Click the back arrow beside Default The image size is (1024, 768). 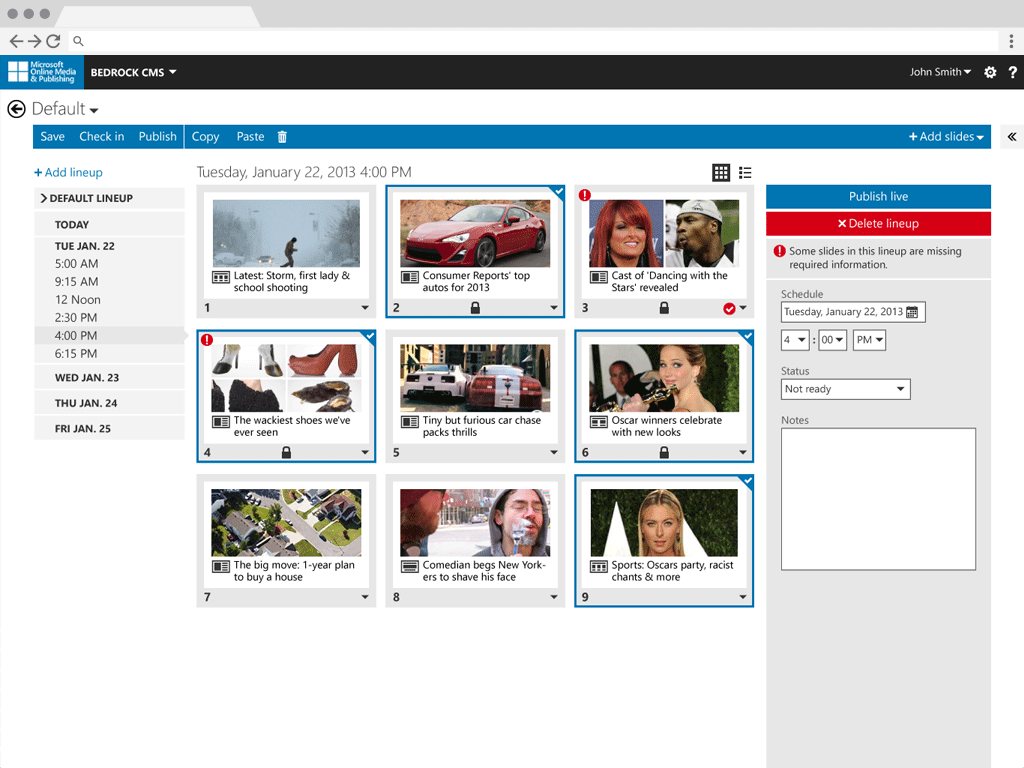coord(16,109)
